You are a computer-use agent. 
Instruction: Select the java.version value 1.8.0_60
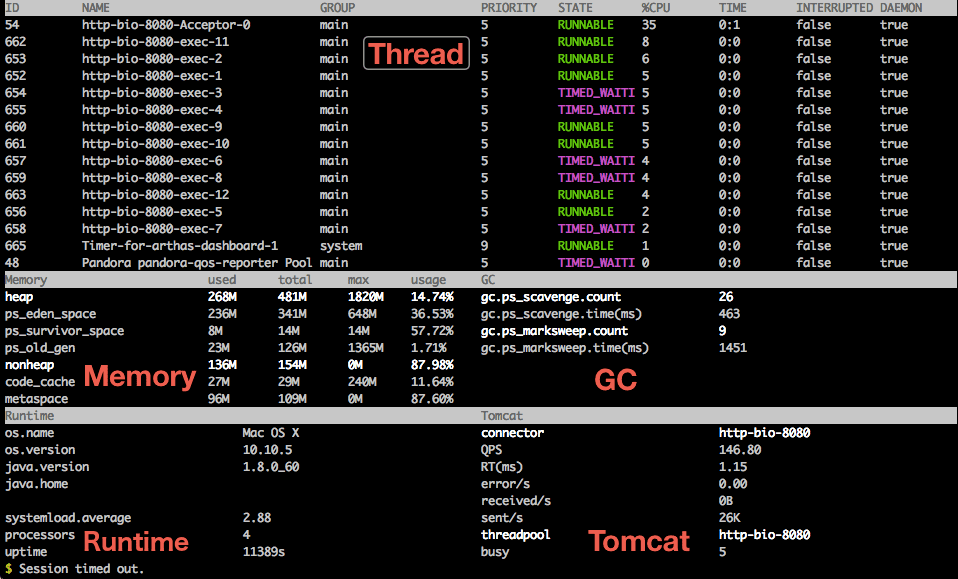point(271,467)
